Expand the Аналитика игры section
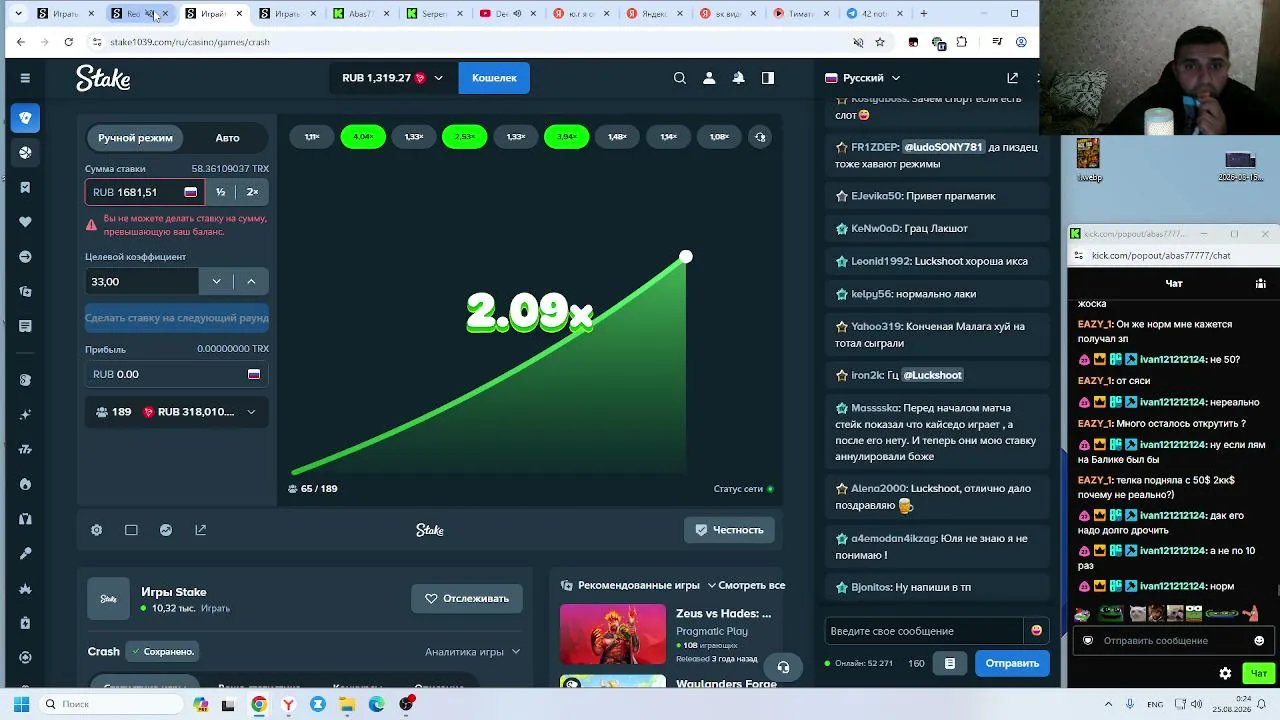Image resolution: width=1280 pixels, height=720 pixels. tap(473, 652)
